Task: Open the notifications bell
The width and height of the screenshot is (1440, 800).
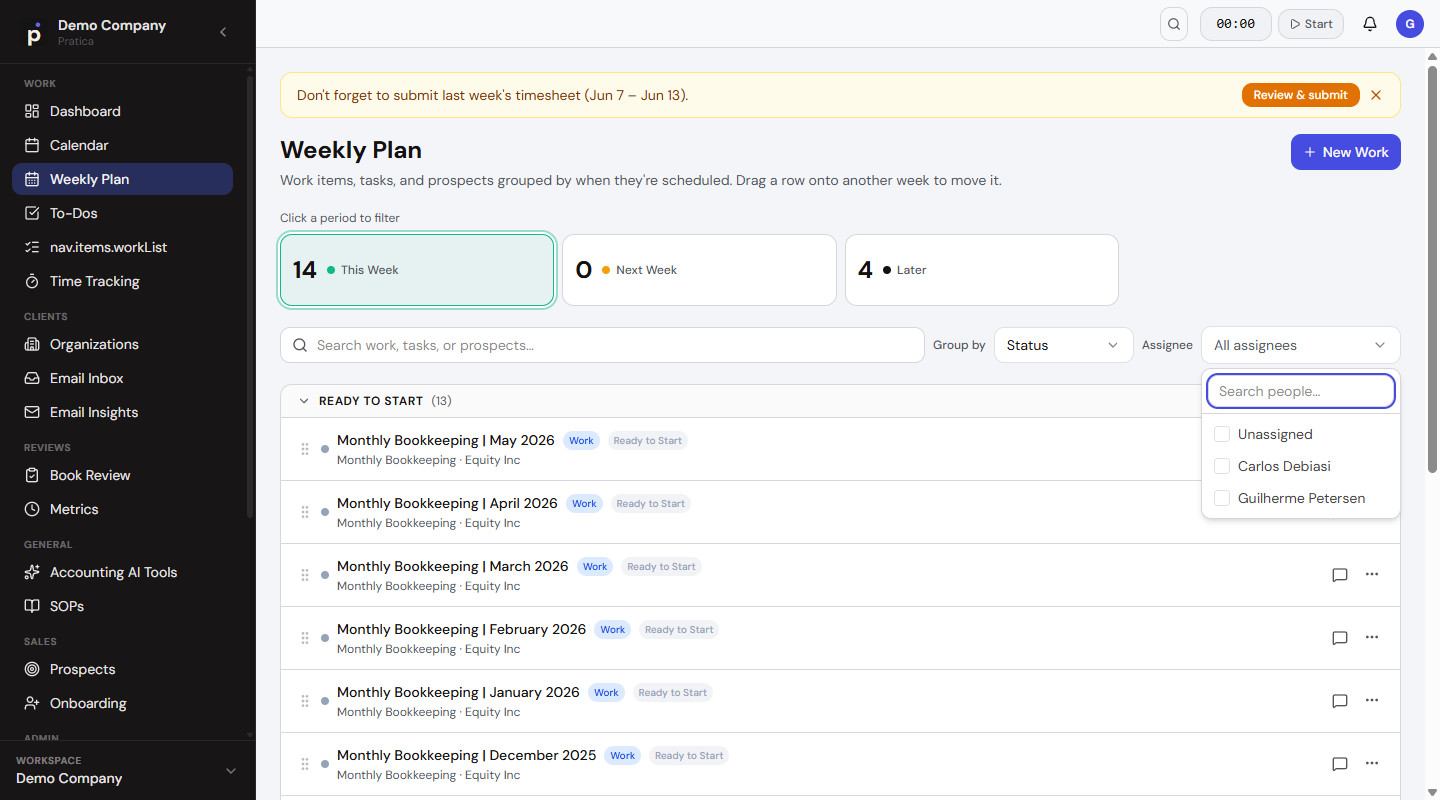Action: tap(1370, 24)
